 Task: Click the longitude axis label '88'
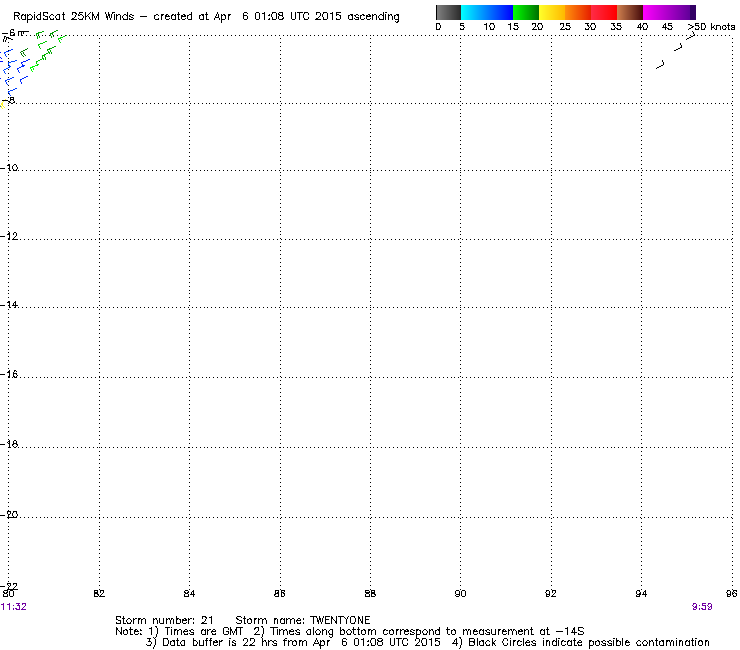[x=370, y=593]
